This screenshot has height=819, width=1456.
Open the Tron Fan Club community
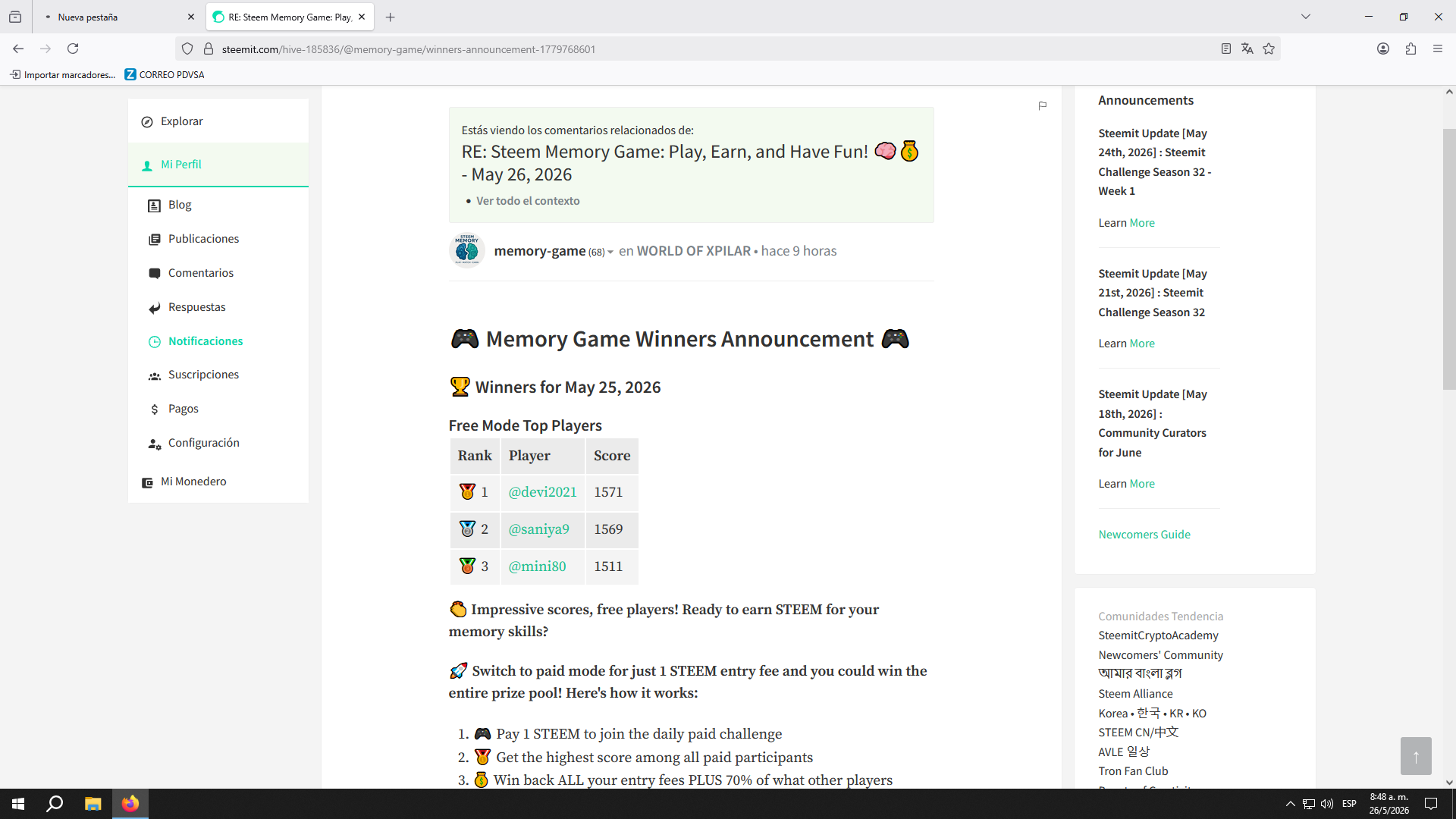[1134, 771]
